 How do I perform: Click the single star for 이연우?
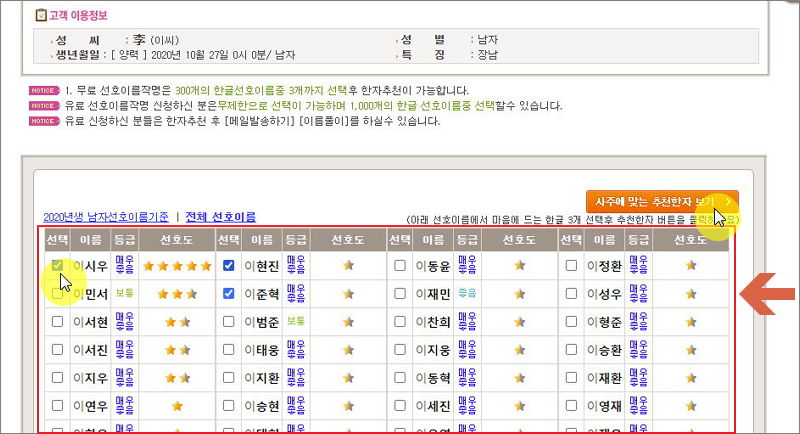coord(177,406)
